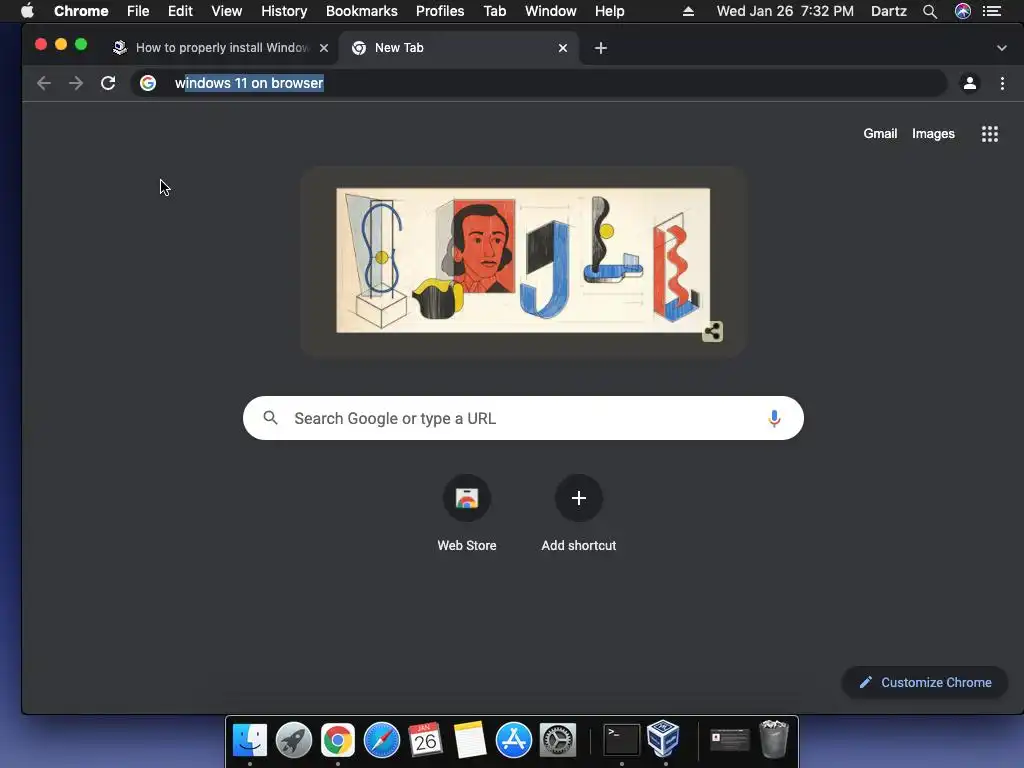Close the 'How to properly install Windows' tab
The image size is (1024, 768).
click(324, 48)
